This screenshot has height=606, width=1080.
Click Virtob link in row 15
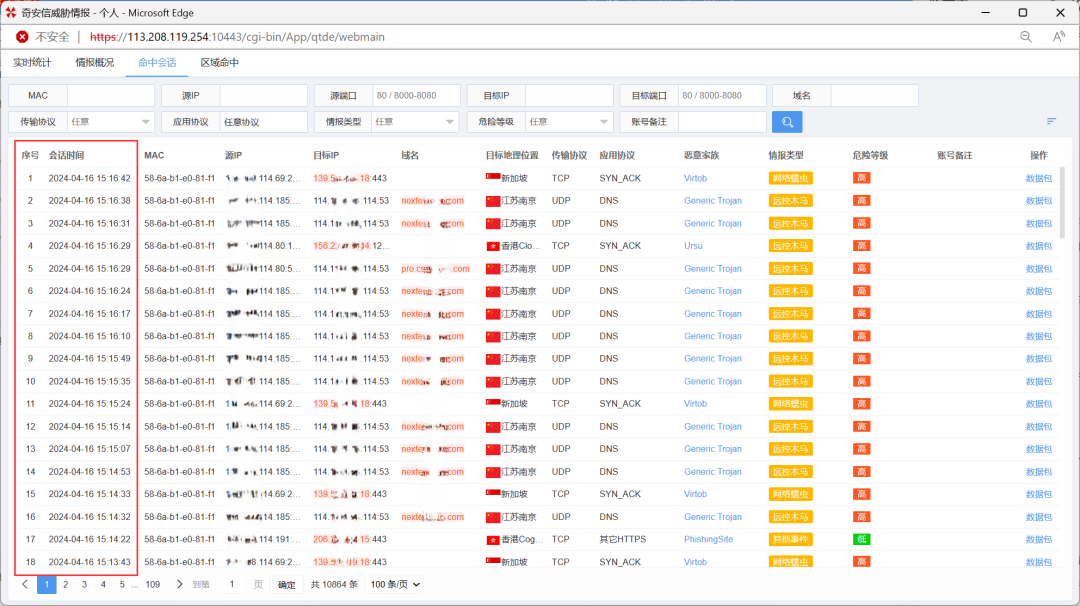695,494
